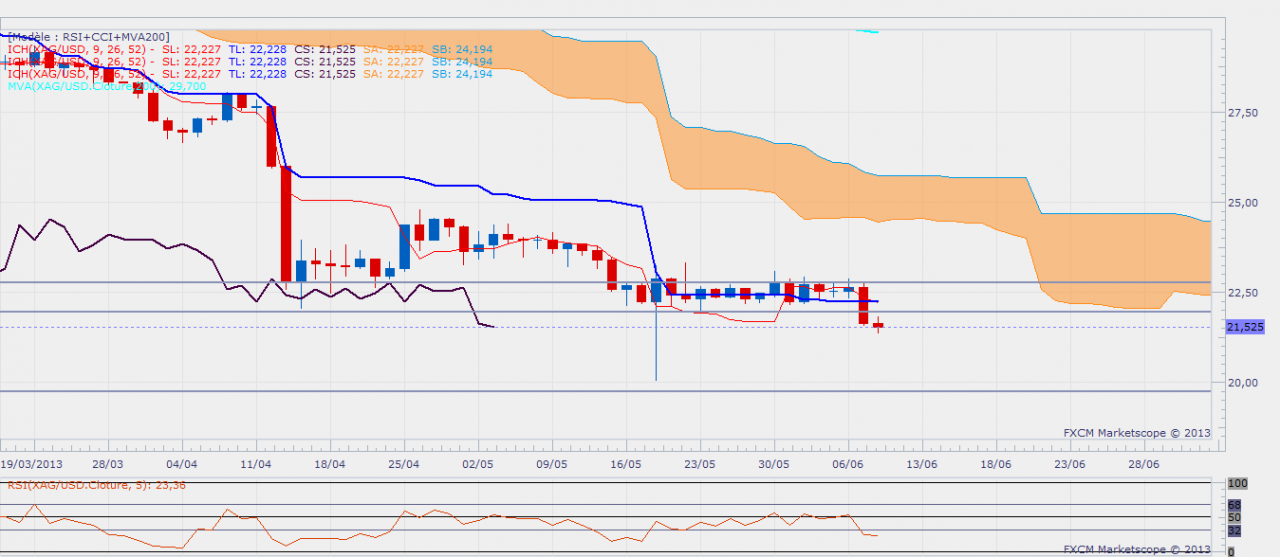Click the last small red candle
1280x557 pixels.
pyautogui.click(x=878, y=324)
